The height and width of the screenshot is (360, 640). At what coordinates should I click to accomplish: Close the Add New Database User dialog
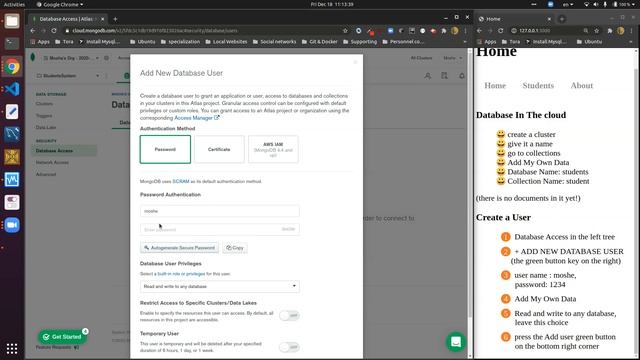[355, 62]
